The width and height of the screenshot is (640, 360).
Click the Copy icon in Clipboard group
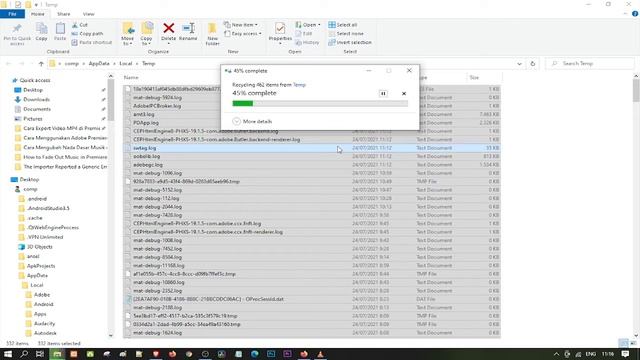click(x=41, y=29)
